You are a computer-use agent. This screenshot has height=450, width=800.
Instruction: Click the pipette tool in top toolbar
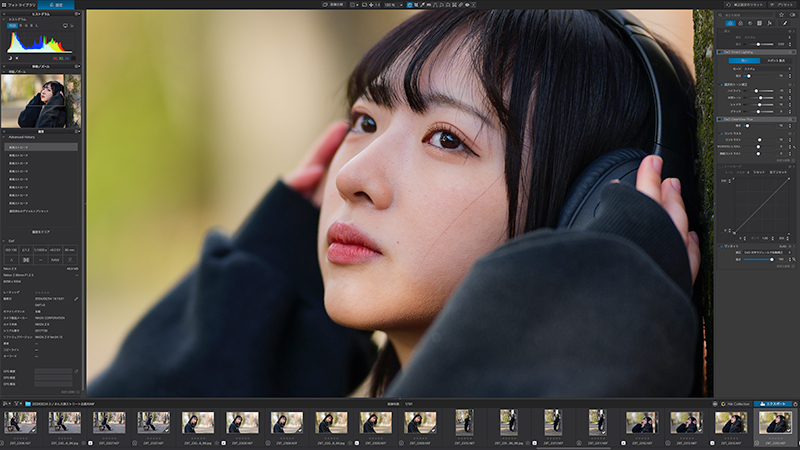point(422,5)
